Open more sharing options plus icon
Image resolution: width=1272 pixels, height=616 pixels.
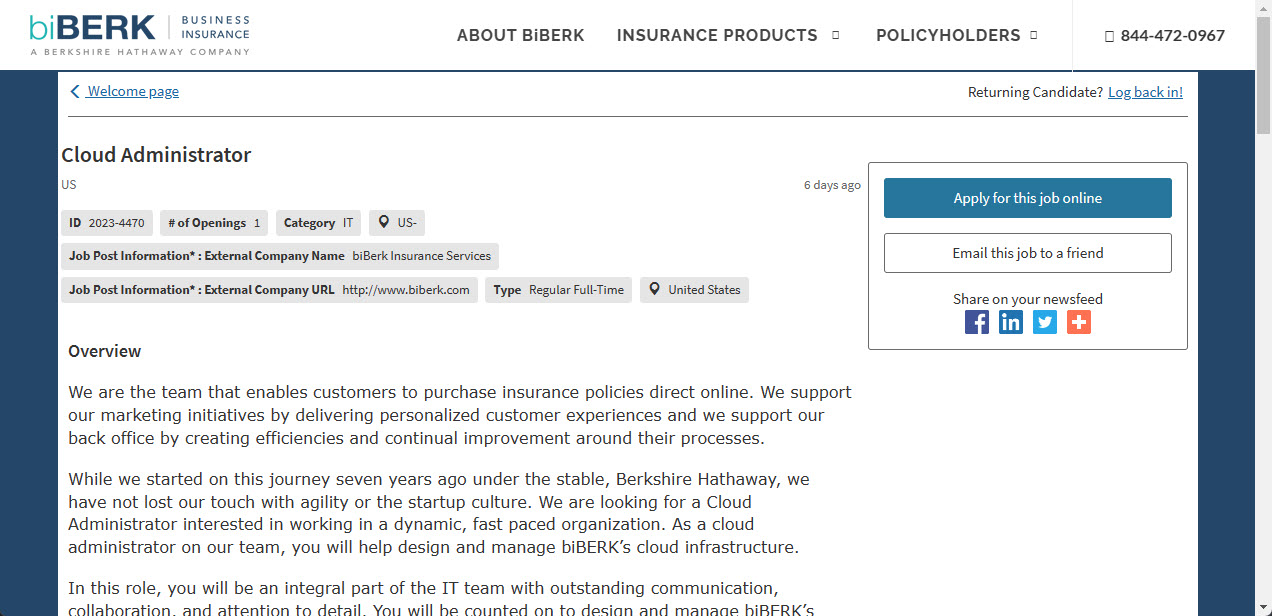1079,322
